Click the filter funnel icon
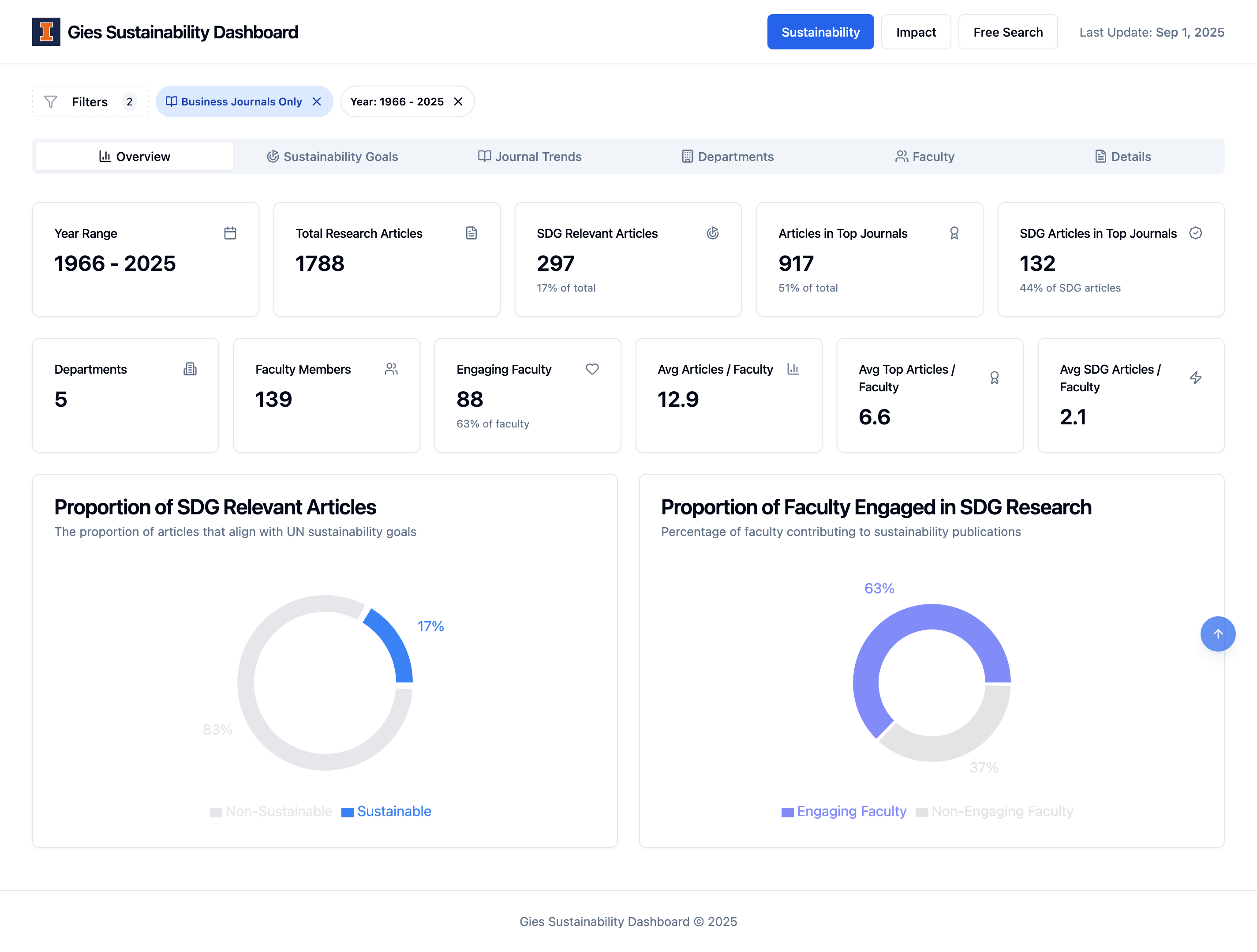1257x952 pixels. coord(51,101)
